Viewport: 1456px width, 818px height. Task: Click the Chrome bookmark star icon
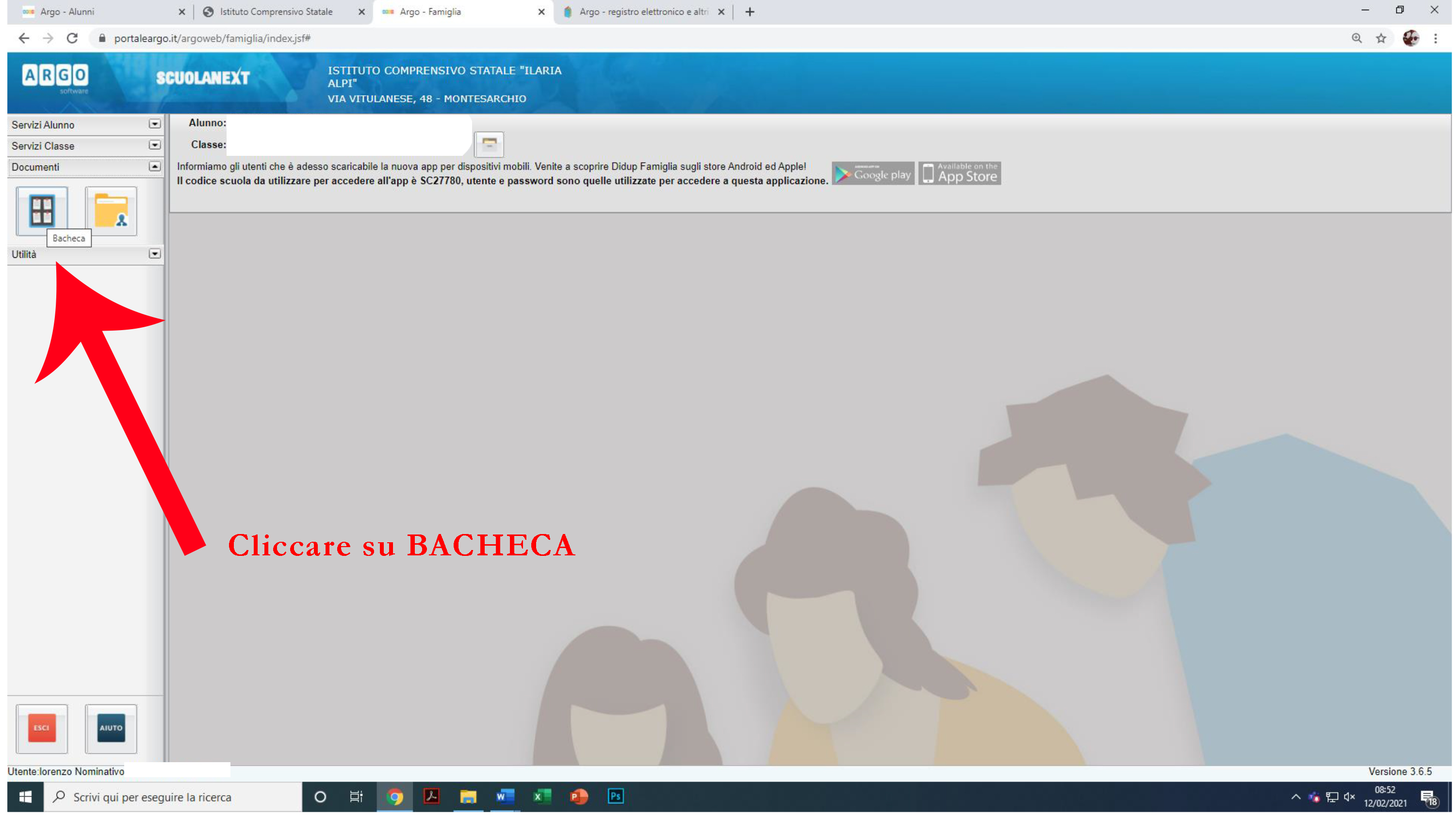pos(1381,38)
